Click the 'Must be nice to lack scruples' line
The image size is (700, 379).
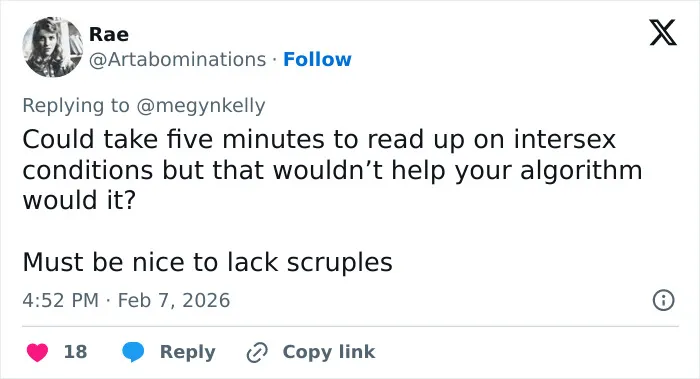coord(208,262)
